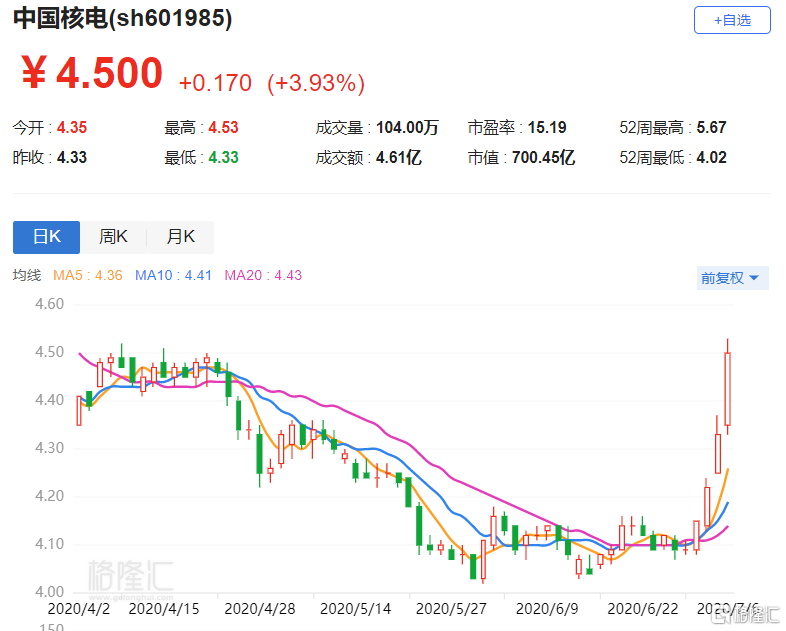Screen dimensions: 786x631
Task: Click 市盈率 value 15.19
Action: pos(547,127)
